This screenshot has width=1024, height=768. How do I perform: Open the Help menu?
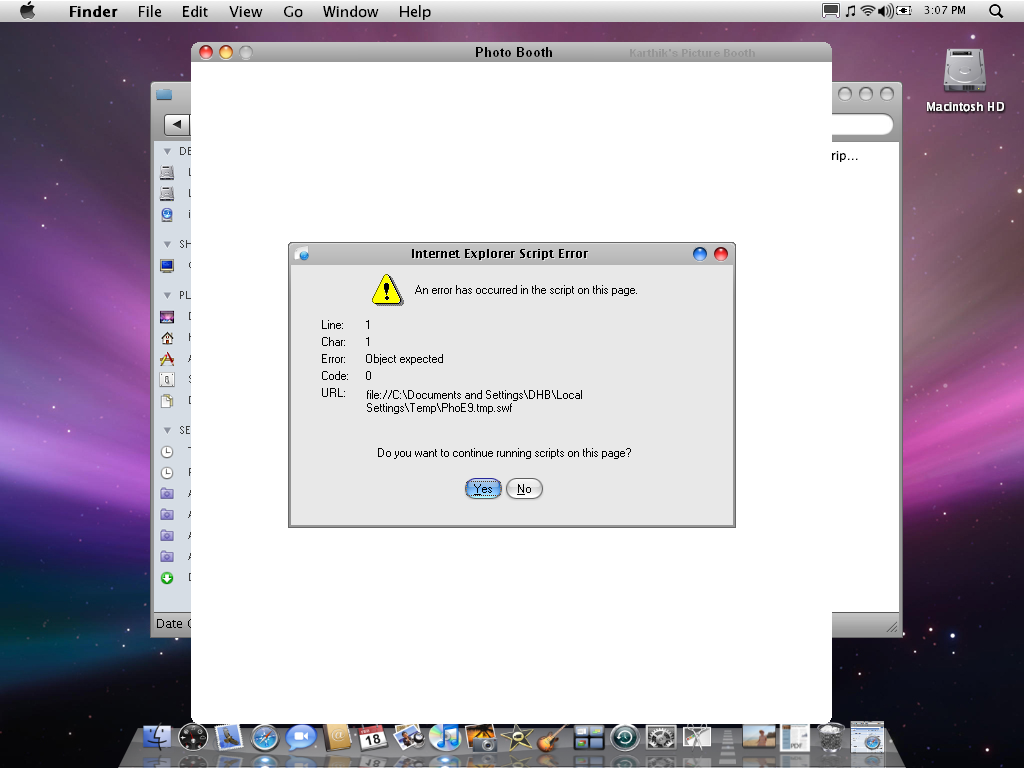pos(415,12)
